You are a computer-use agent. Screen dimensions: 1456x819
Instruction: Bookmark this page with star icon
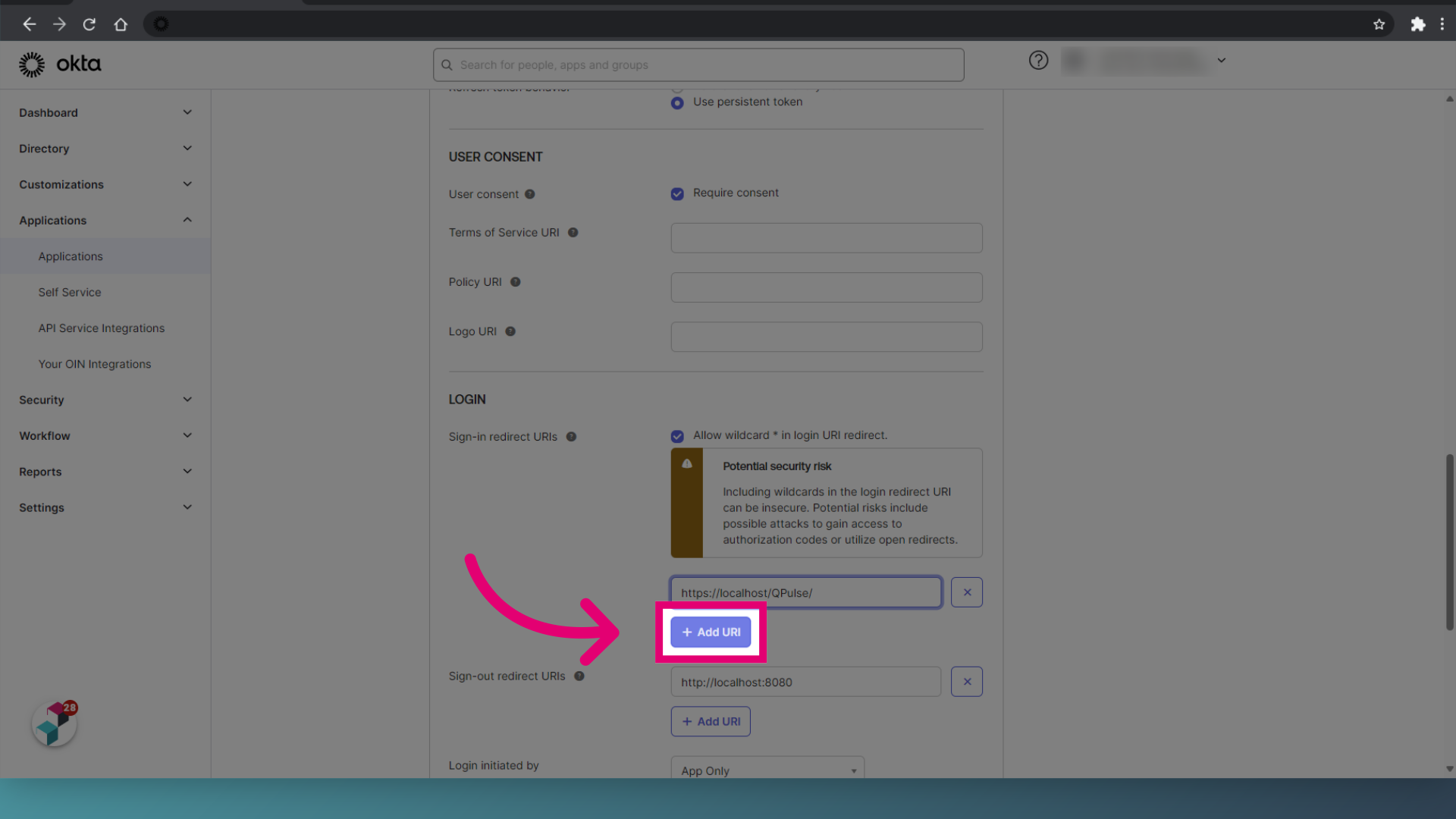coord(1379,24)
